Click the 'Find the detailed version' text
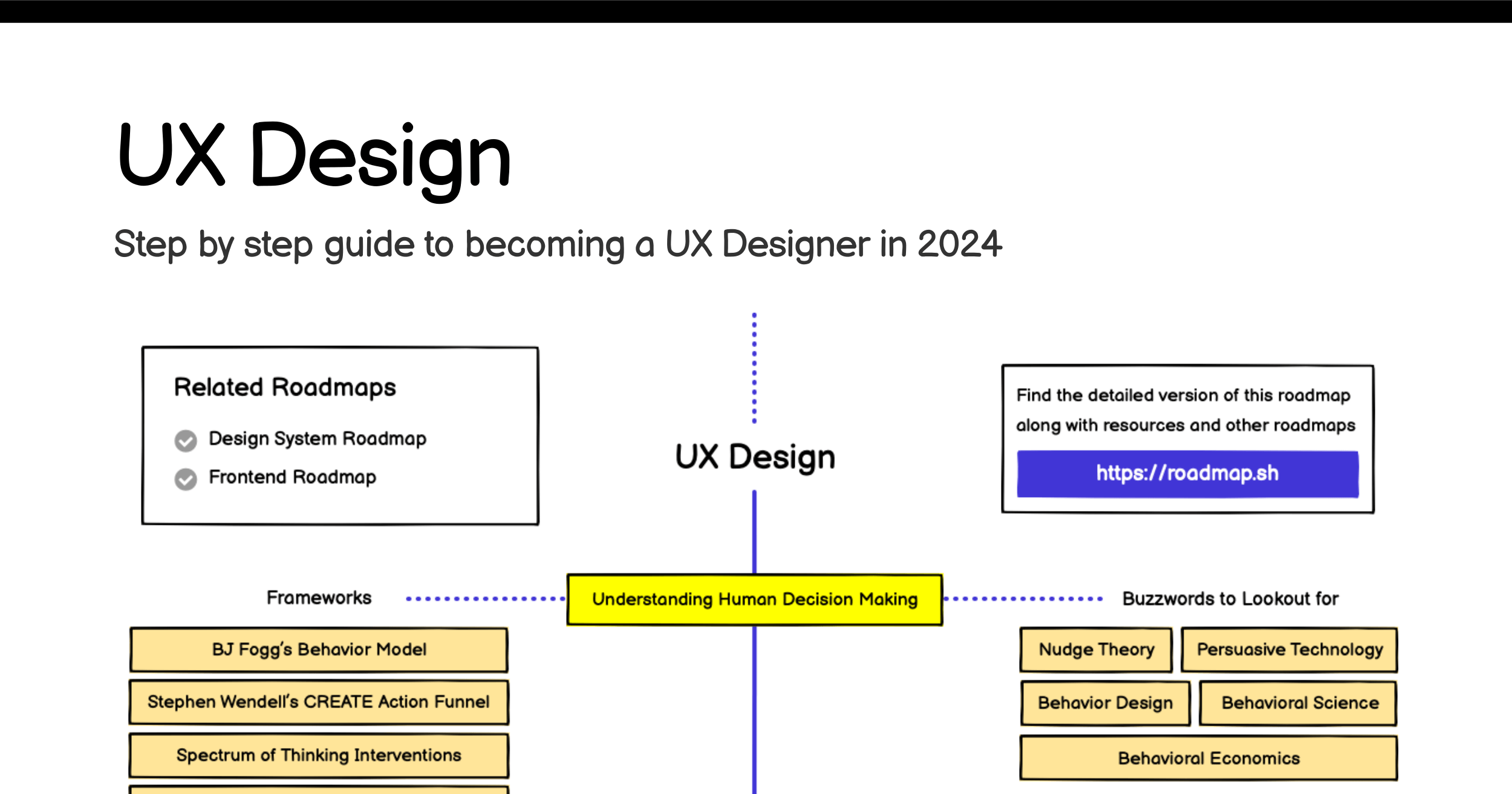 (1185, 410)
